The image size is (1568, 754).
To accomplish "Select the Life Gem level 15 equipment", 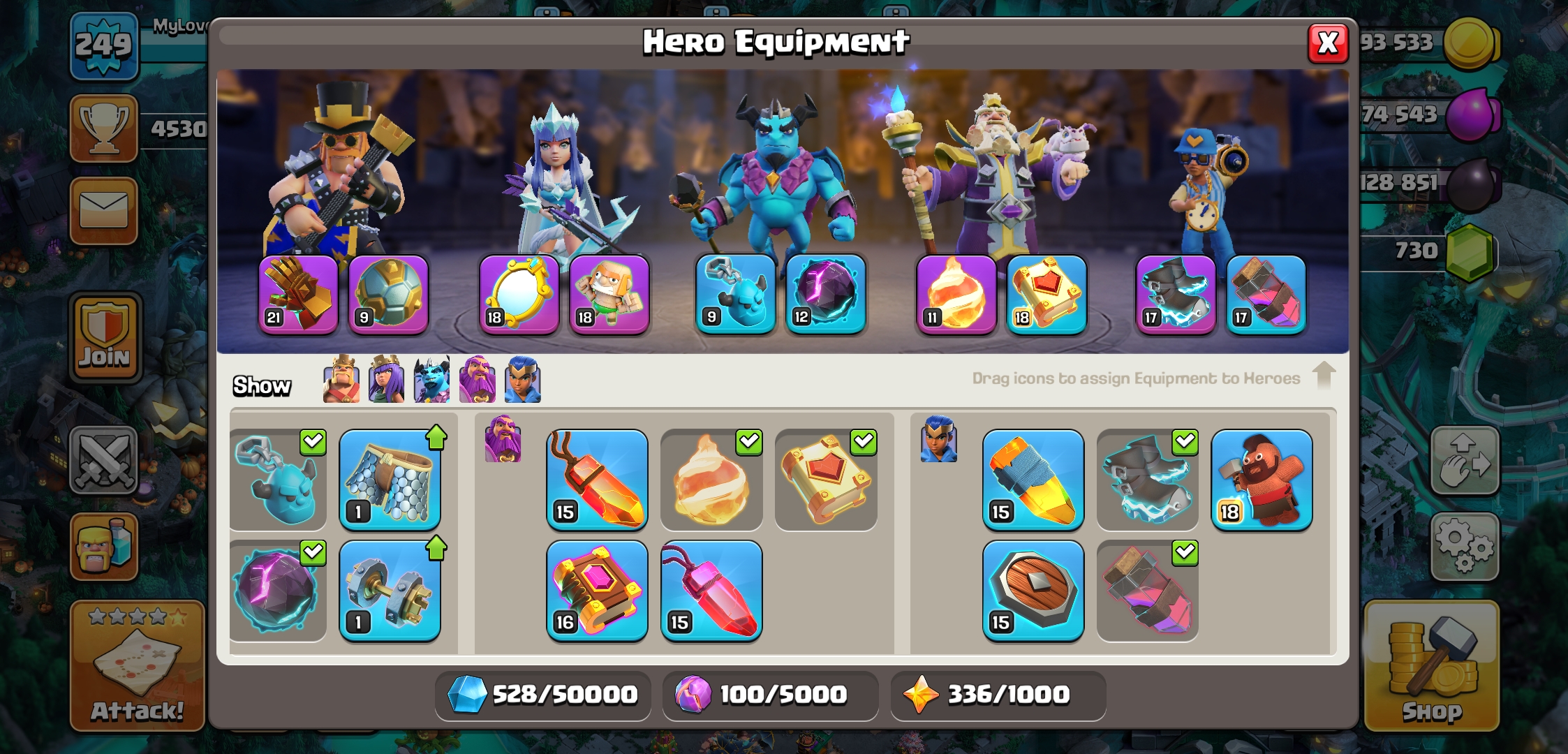I will point(711,591).
